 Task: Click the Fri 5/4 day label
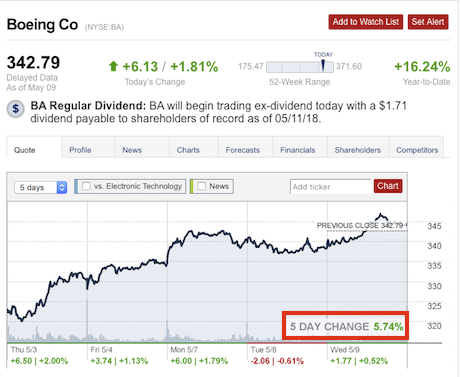tap(101, 350)
